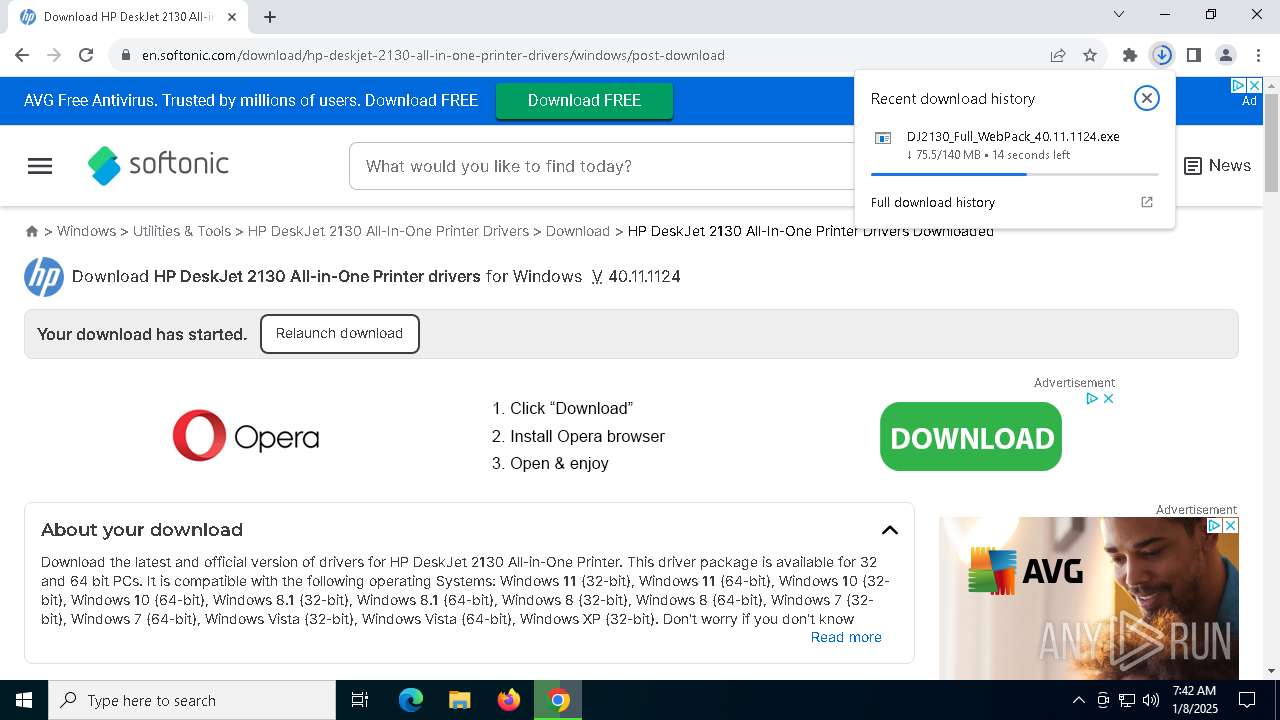
Task: Go forward using the Chrome forward arrow
Action: pos(54,55)
